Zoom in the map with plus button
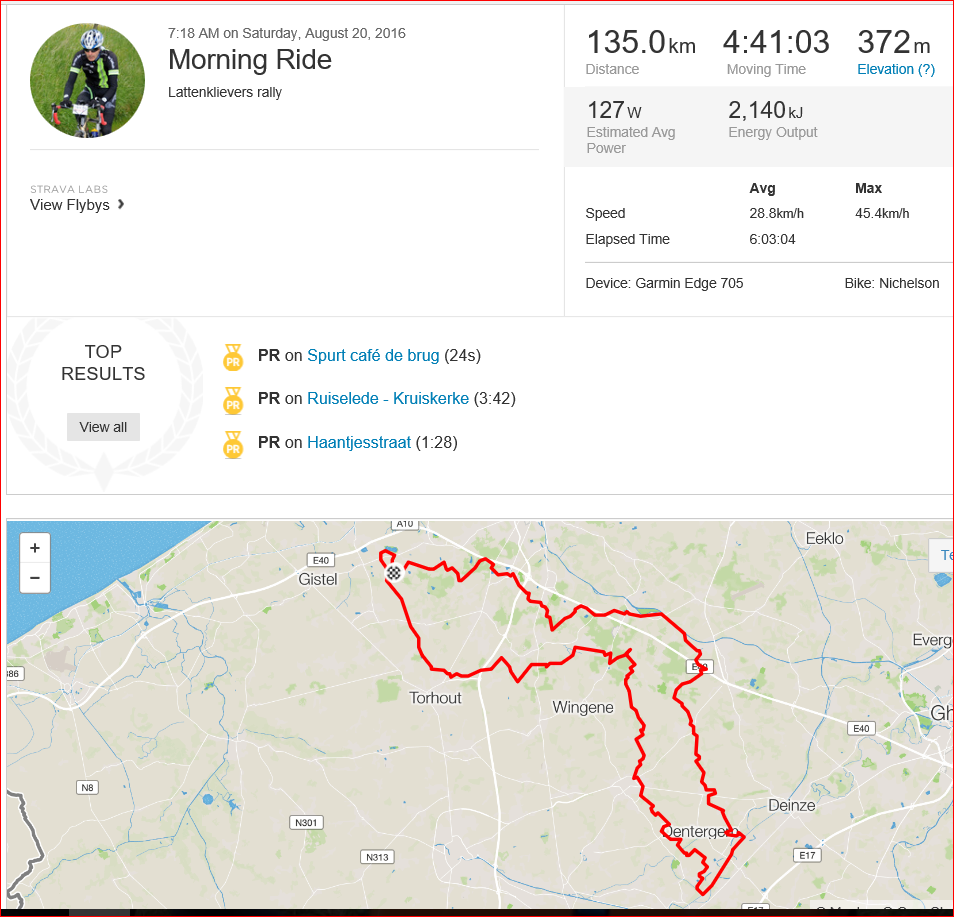 pos(35,548)
